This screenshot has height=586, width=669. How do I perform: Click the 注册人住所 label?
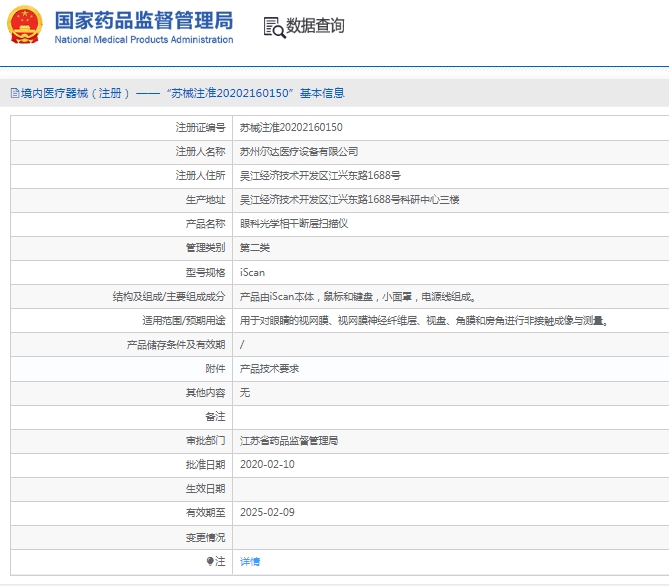pos(200,175)
